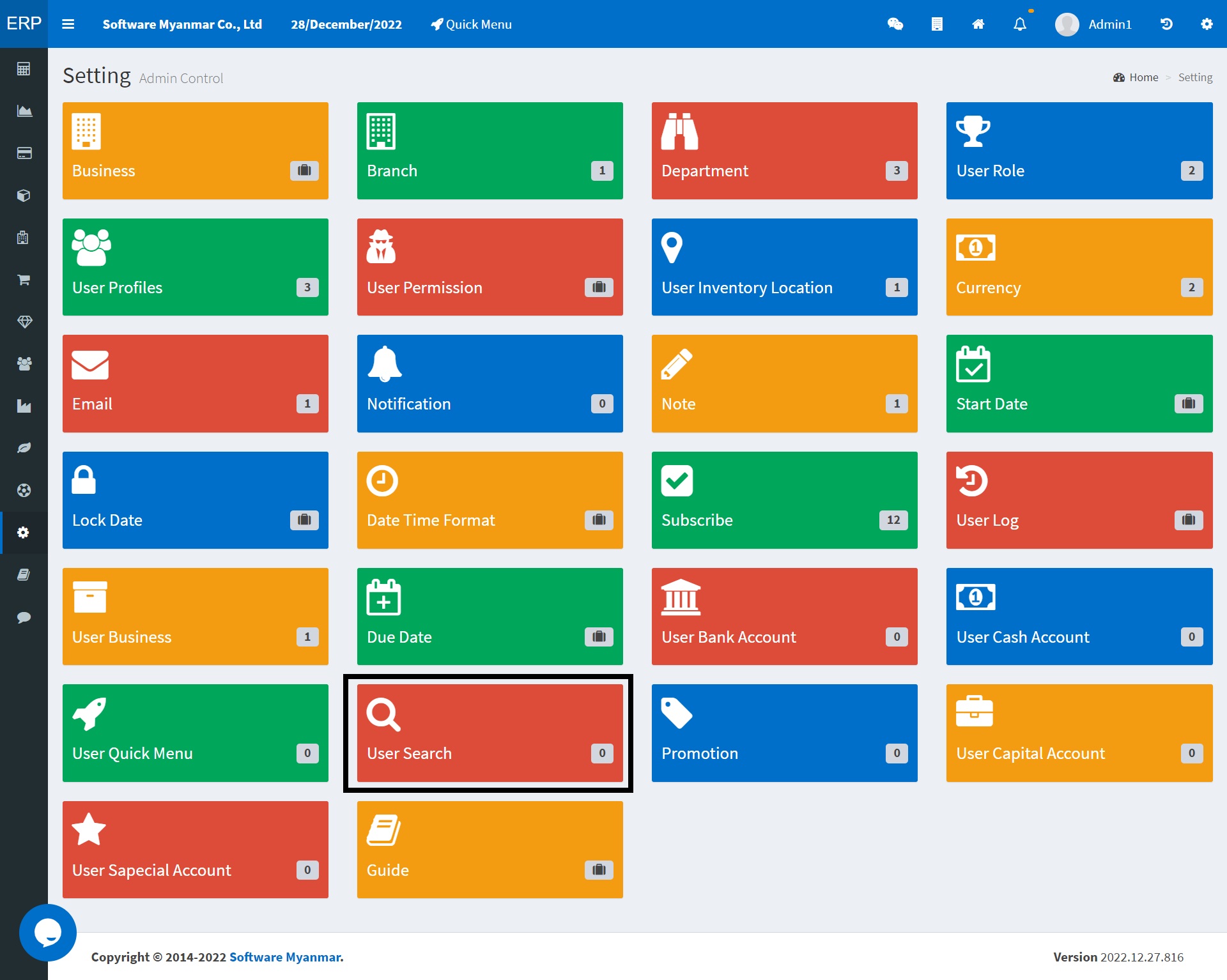Open Admin1 user menu
This screenshot has height=980, width=1227.
tap(1093, 24)
